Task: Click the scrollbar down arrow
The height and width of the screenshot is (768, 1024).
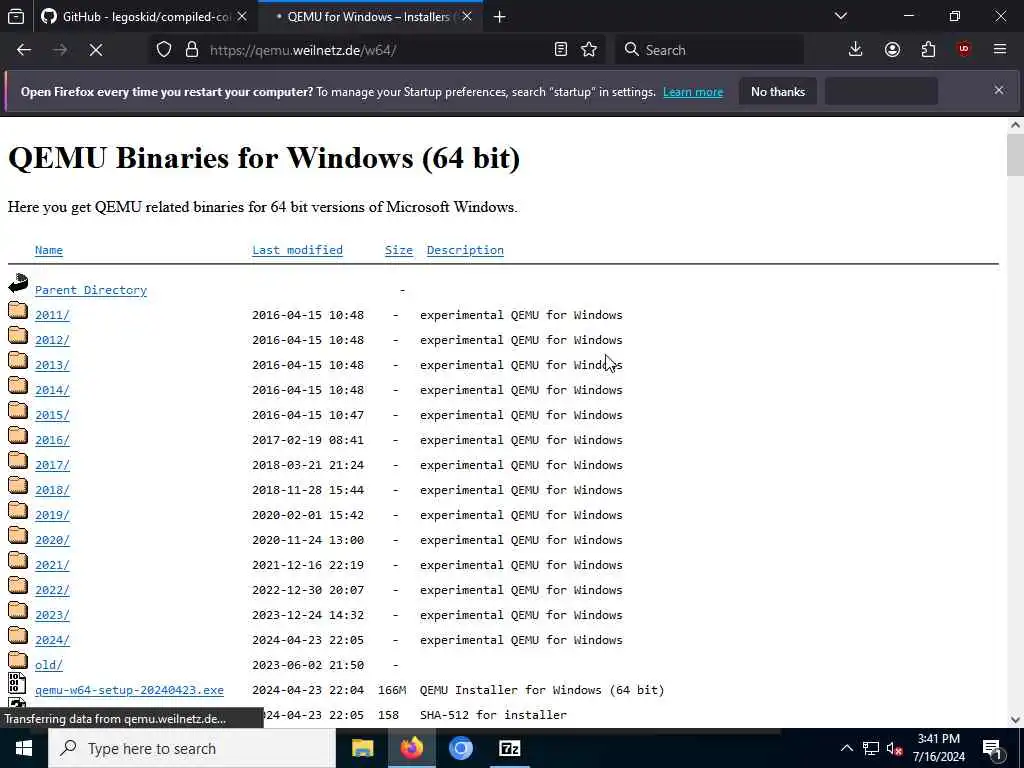Action: tap(1015, 720)
